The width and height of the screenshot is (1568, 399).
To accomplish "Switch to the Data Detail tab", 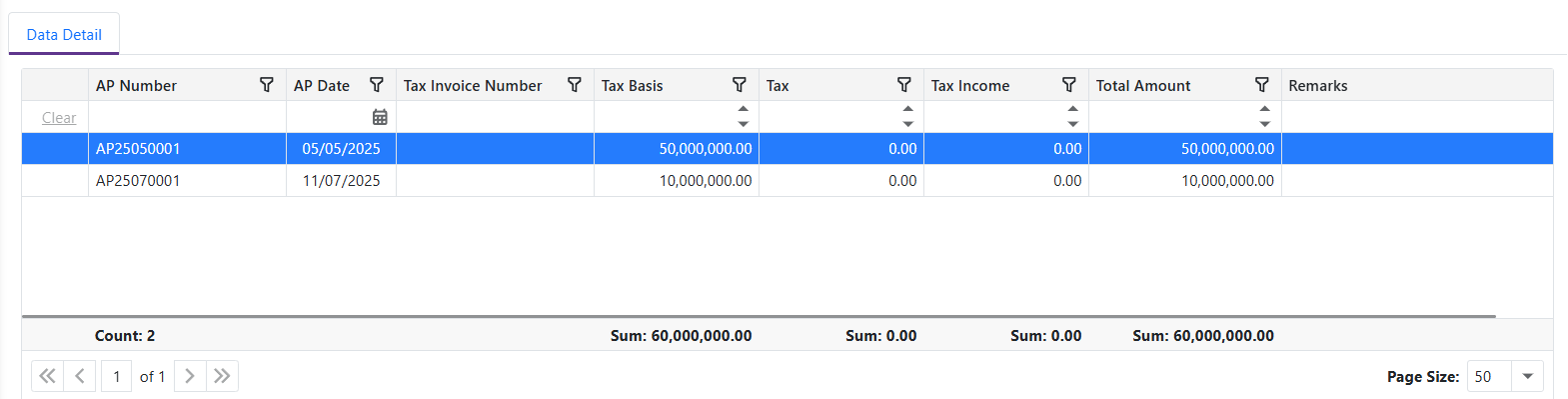I will [x=64, y=34].
